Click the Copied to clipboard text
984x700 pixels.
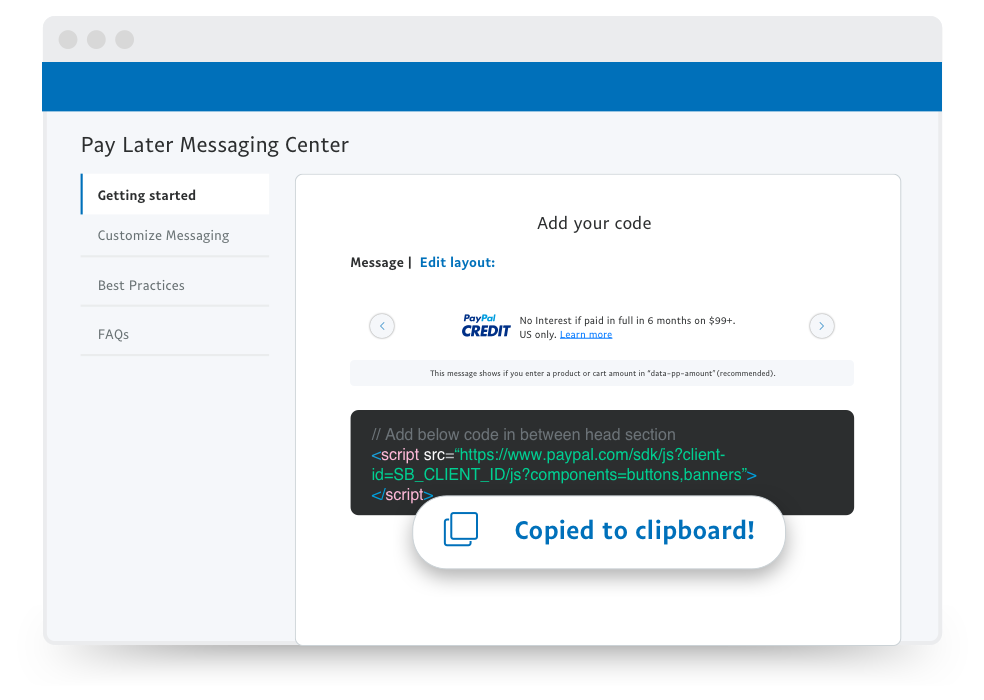coord(634,530)
